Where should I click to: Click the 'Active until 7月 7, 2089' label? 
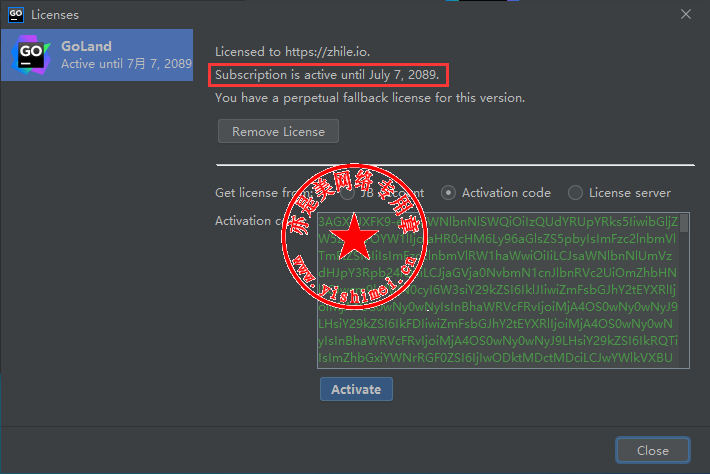click(126, 63)
